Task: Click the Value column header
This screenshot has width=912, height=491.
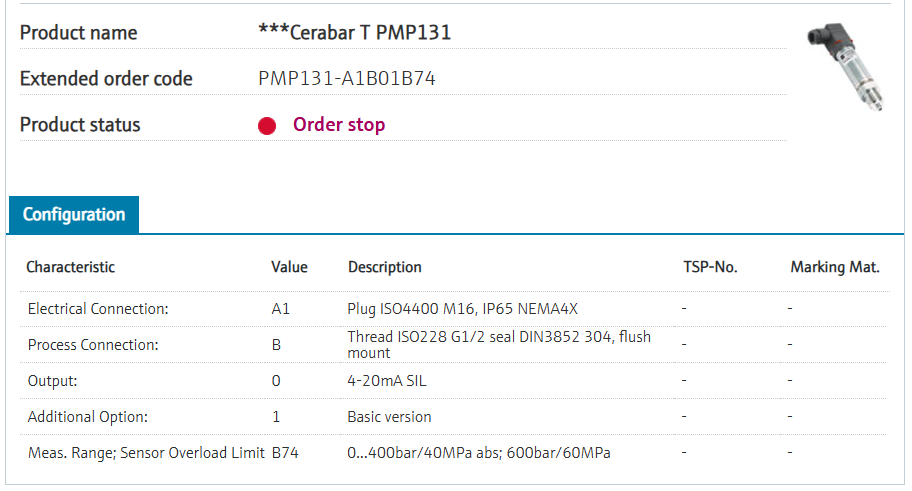Action: [289, 267]
